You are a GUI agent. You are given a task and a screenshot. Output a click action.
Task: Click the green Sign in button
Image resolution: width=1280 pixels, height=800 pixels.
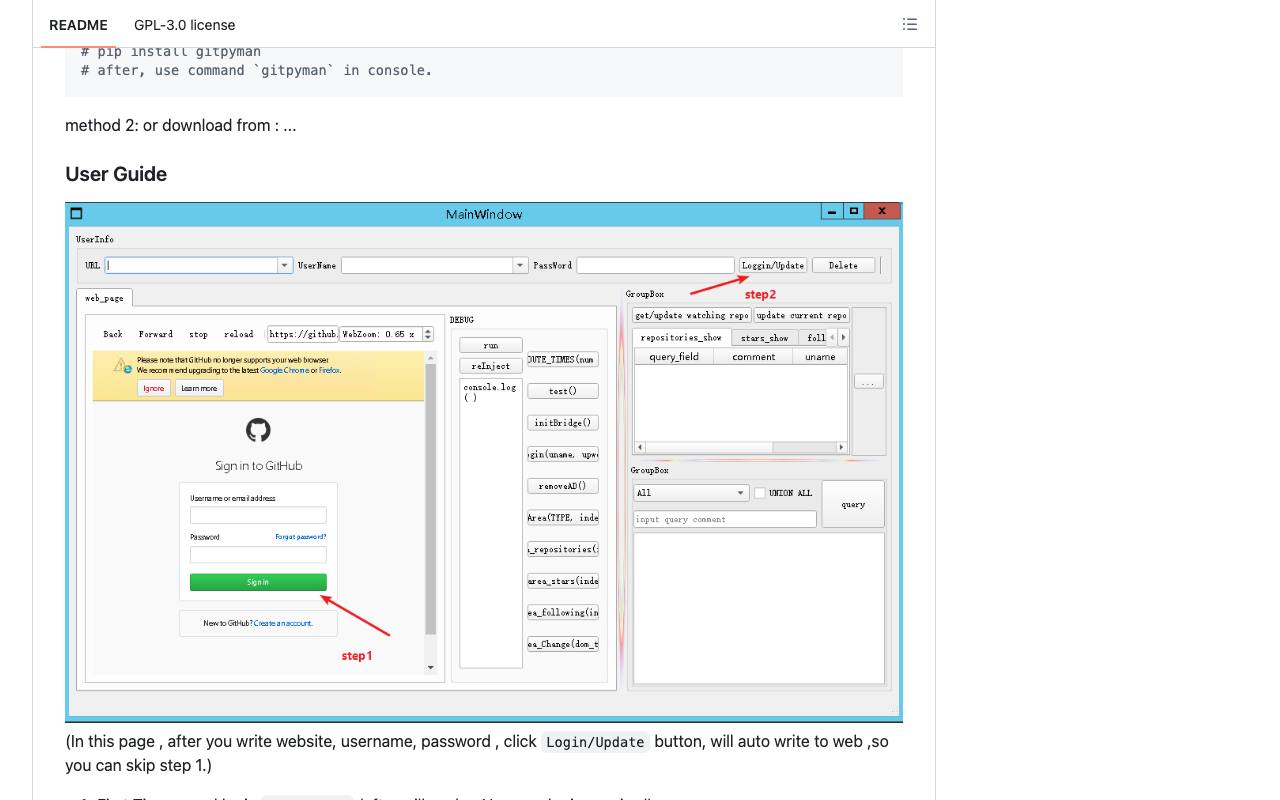[x=258, y=582]
